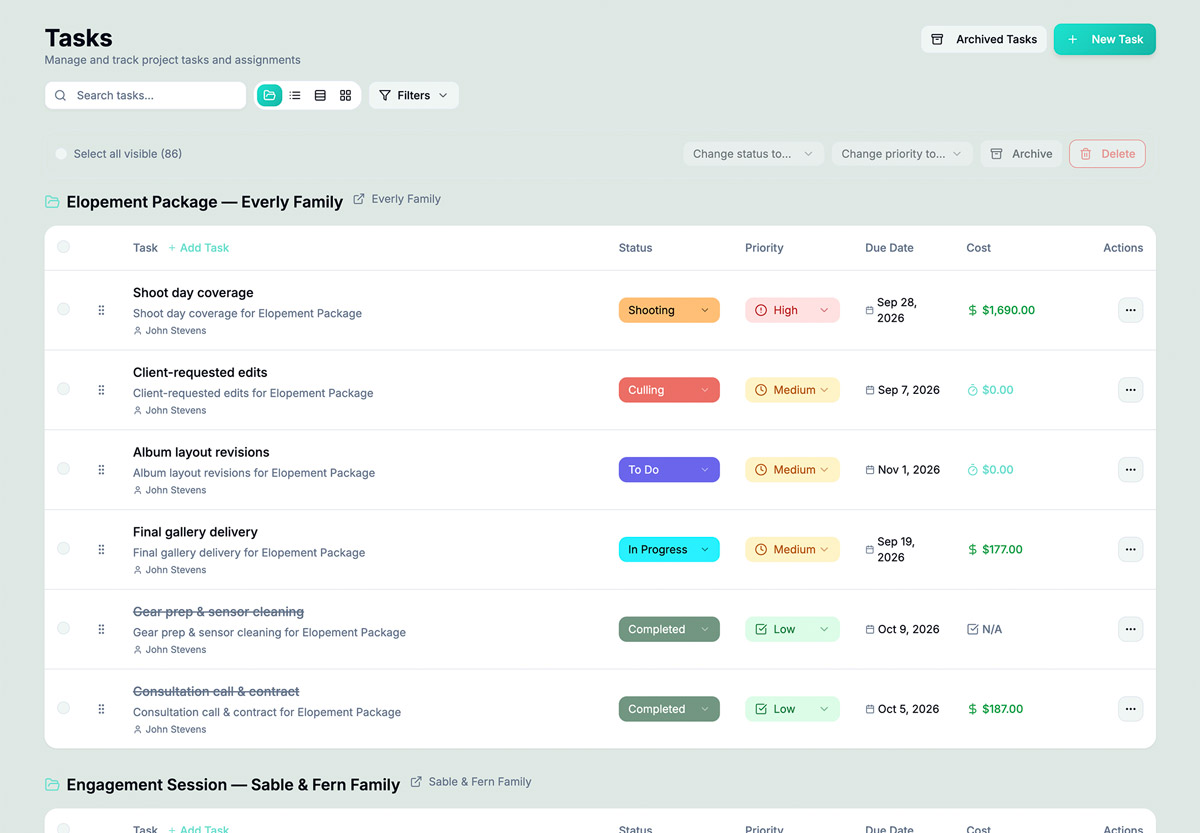
Task: Select the Shoot day coverage row checkbox
Action: [63, 309]
